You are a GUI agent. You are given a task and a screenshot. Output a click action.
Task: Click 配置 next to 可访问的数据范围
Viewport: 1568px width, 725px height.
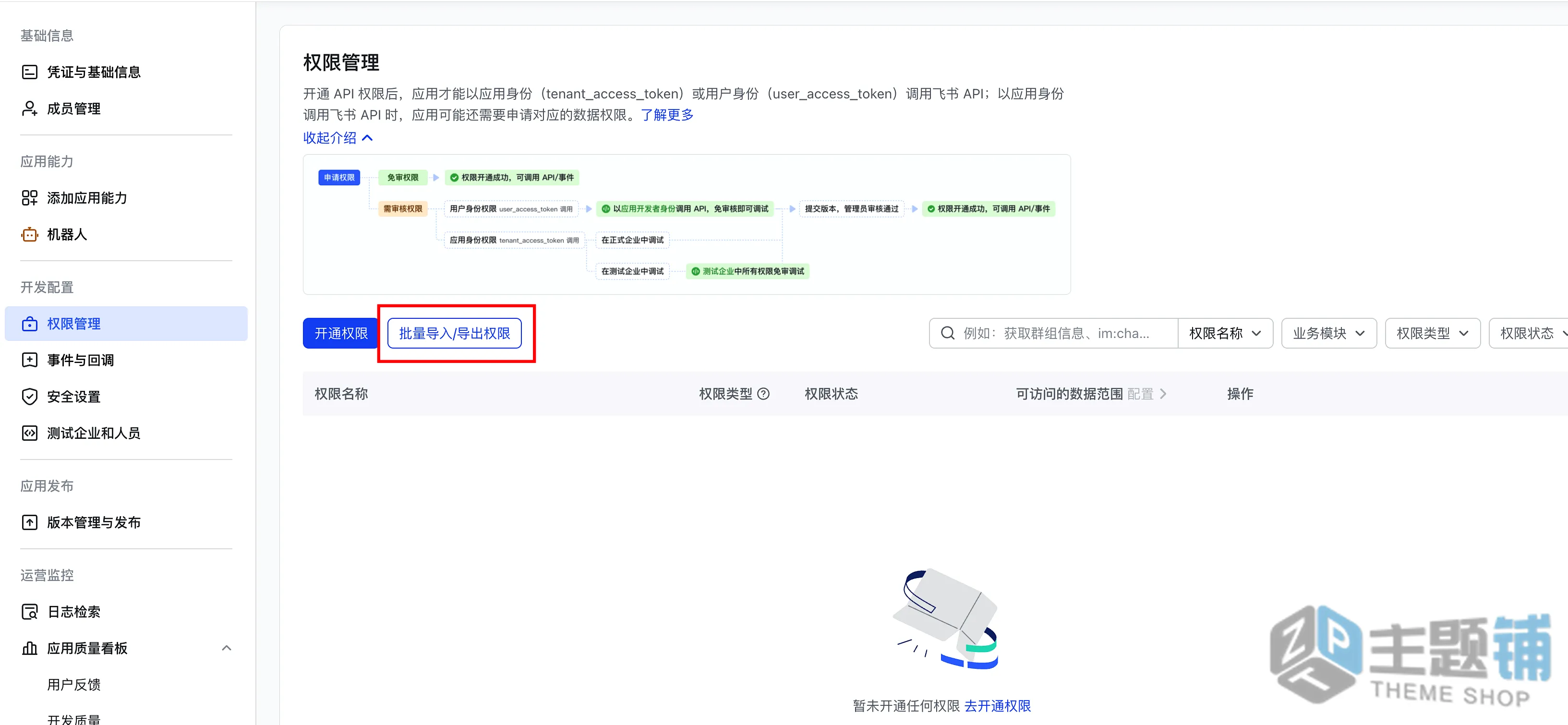1146,394
